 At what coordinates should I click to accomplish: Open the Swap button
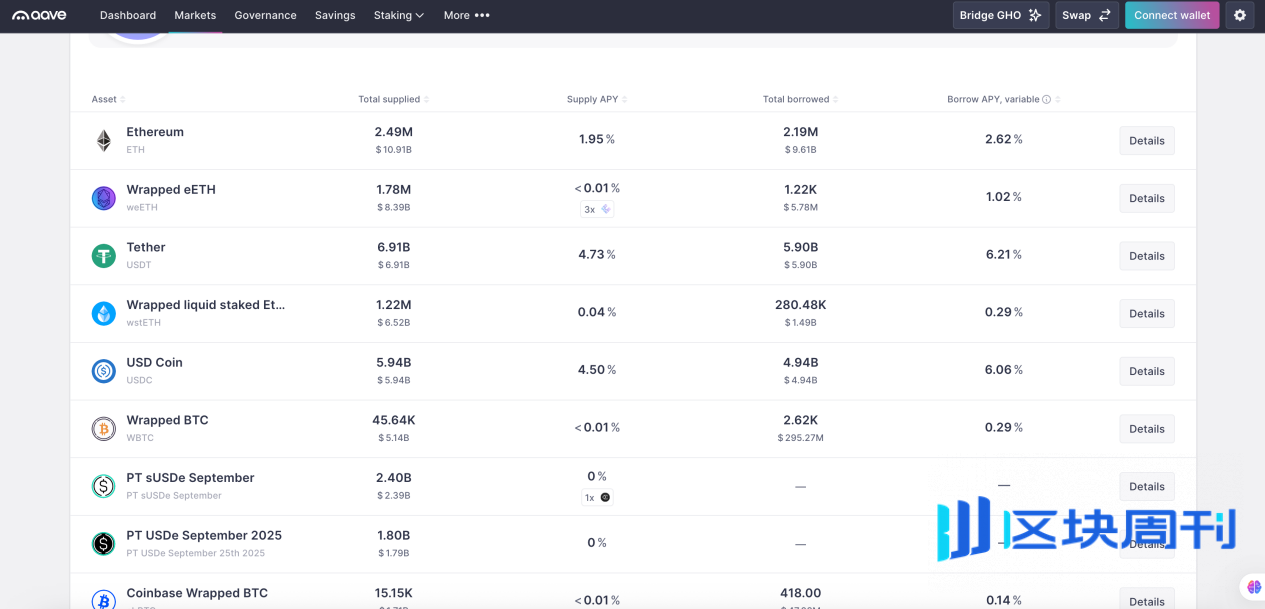click(1086, 15)
